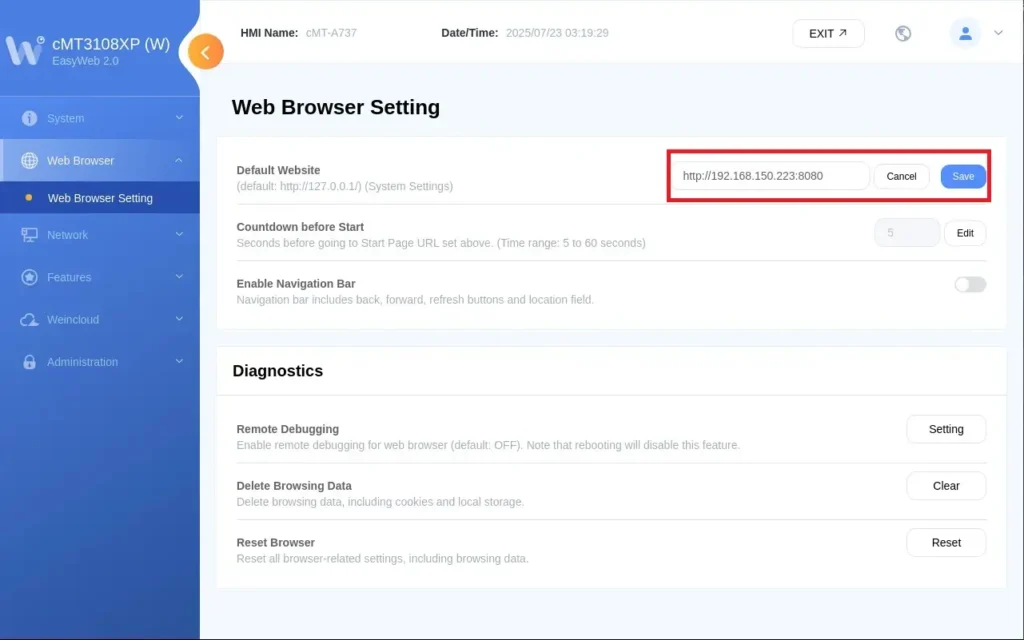Viewport: 1024px width, 640px height.
Task: Click the Delete Browsing Data label
Action: (x=294, y=486)
